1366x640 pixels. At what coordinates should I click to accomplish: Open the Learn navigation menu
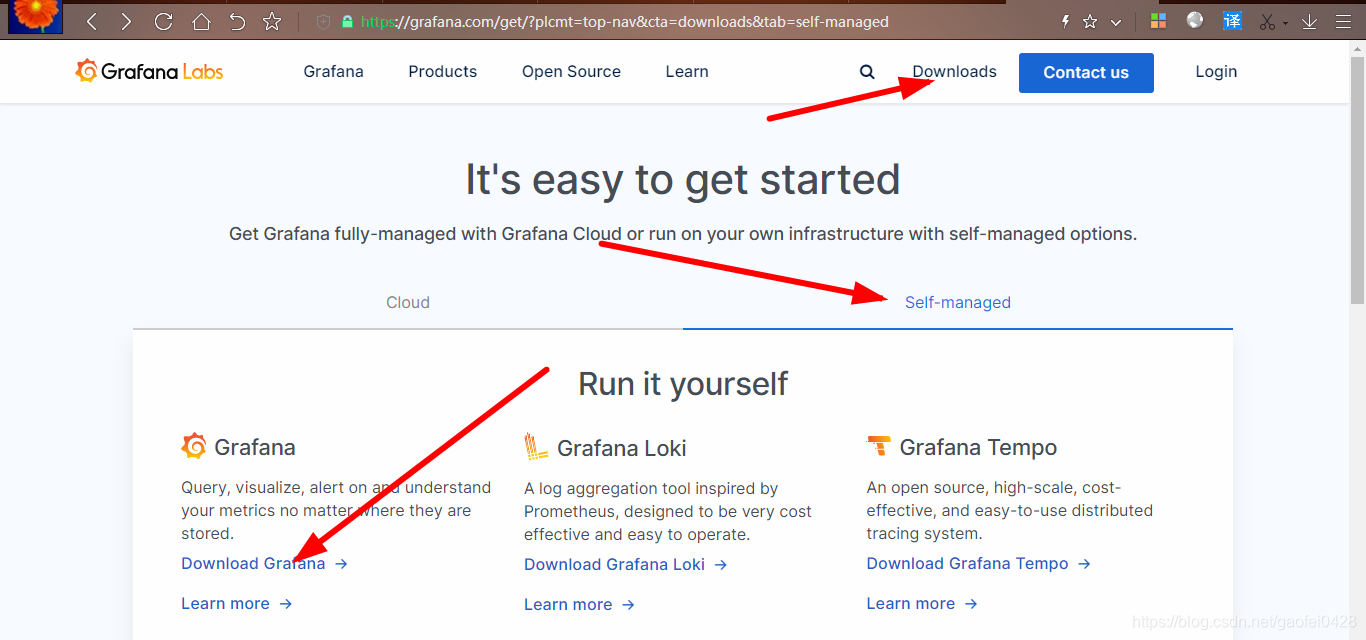coord(687,72)
